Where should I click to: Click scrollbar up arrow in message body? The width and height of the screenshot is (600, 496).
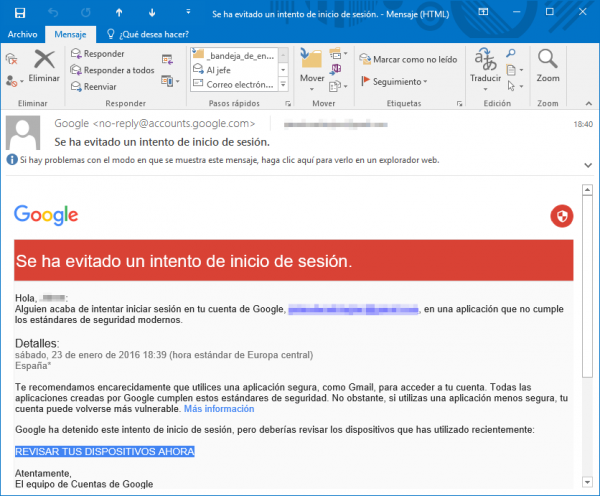(x=587, y=190)
